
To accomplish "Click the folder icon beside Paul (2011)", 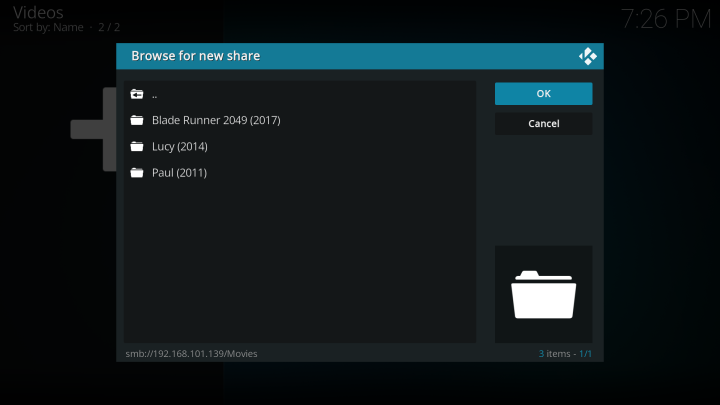I will click(137, 173).
